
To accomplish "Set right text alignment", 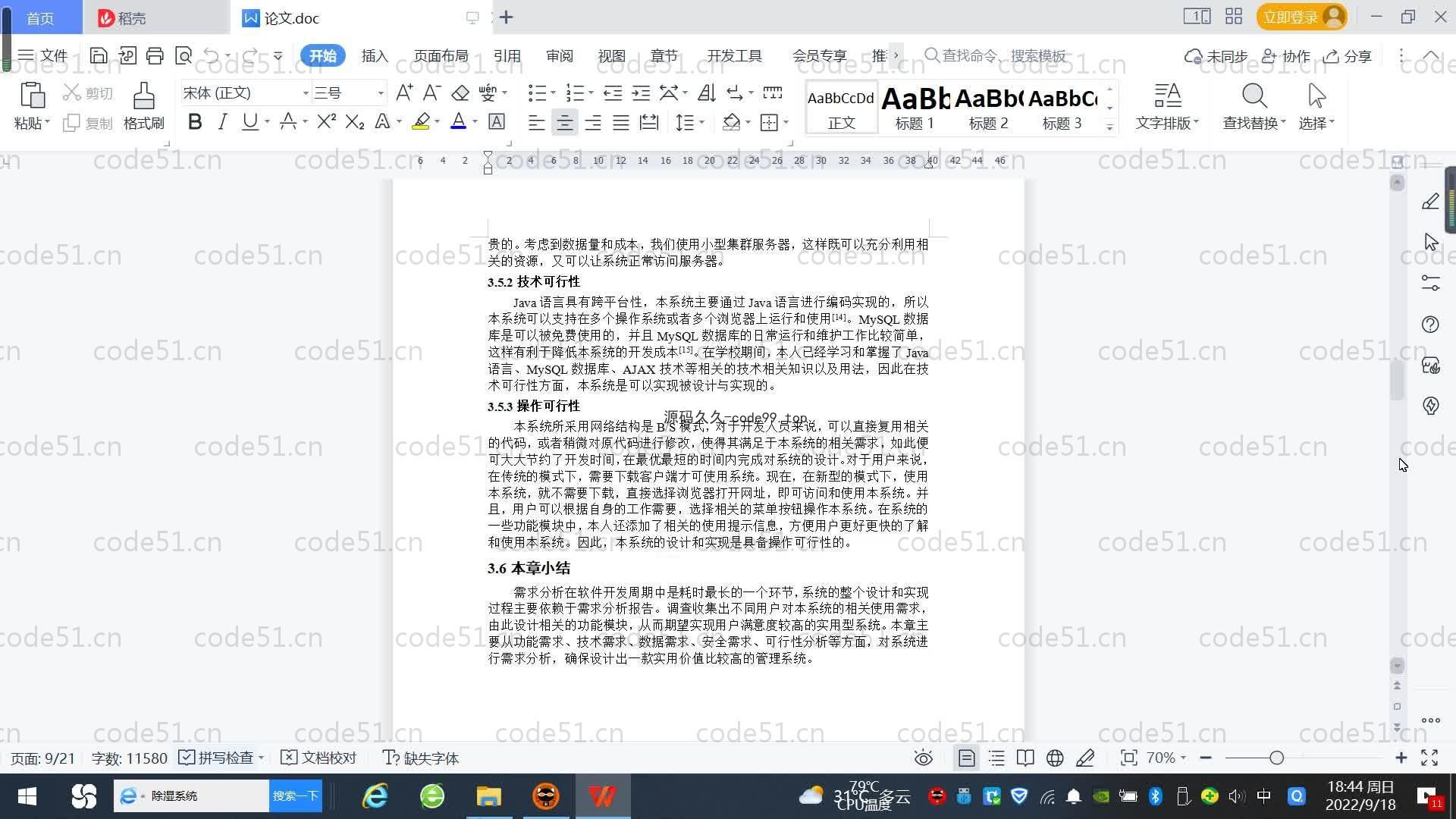I will (x=592, y=122).
